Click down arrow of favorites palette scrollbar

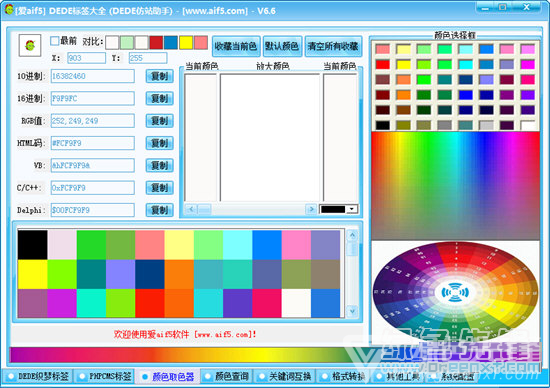[352, 310]
